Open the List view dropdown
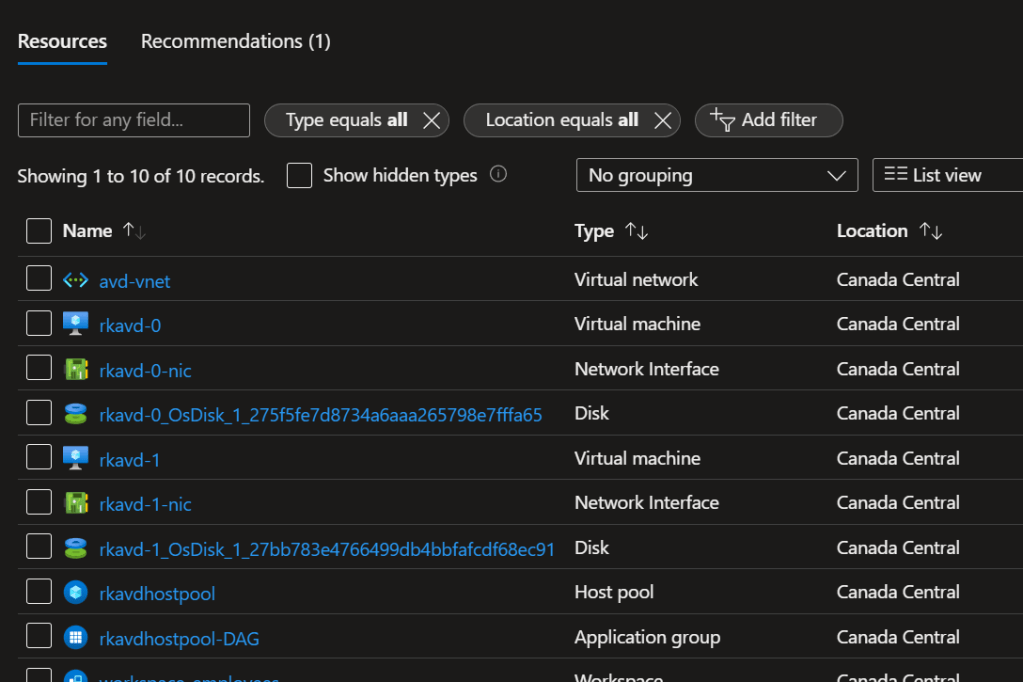This screenshot has height=682, width=1023. [947, 175]
